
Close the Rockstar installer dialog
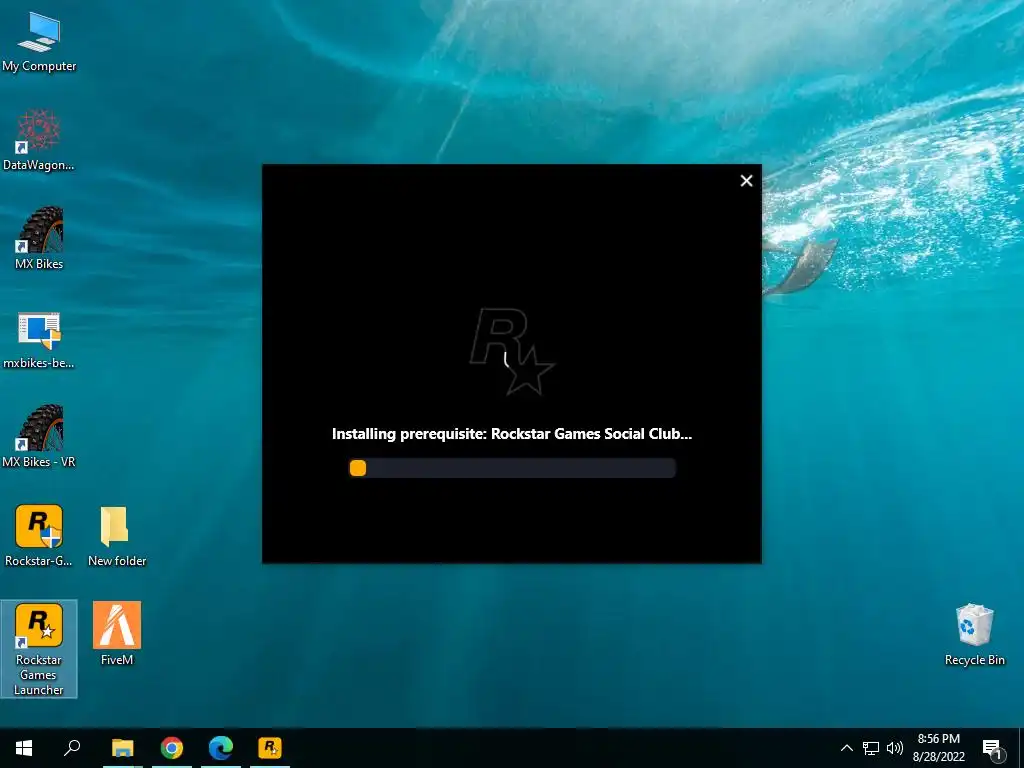tap(746, 181)
